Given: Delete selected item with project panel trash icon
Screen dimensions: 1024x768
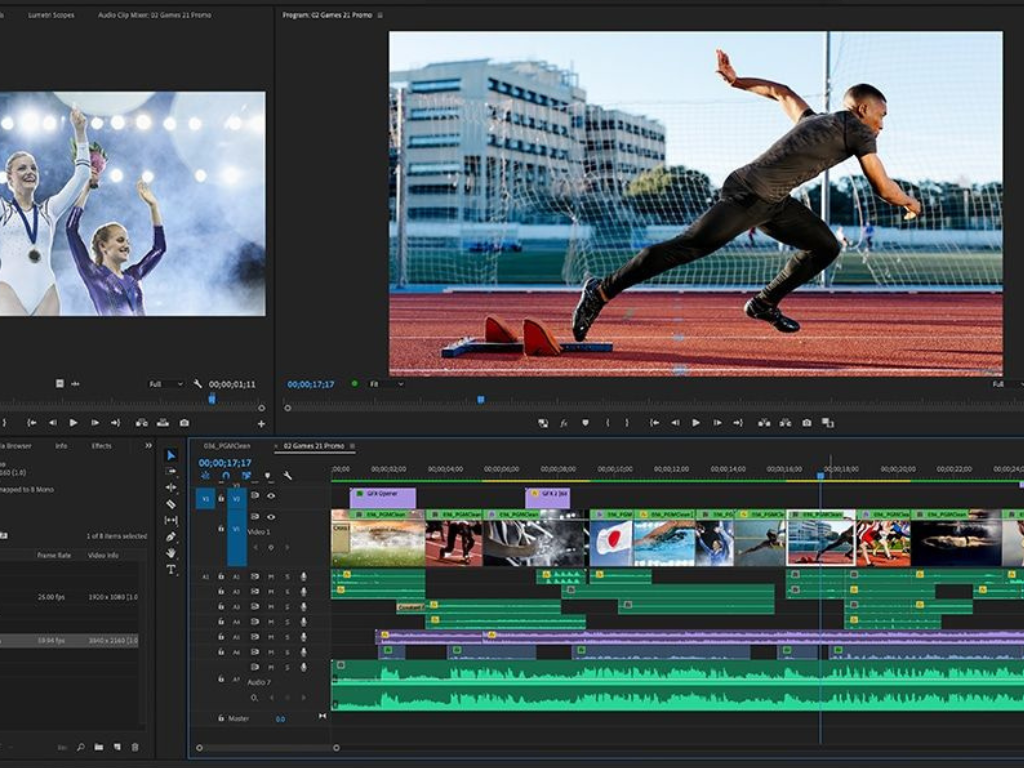Looking at the screenshot, I should (135, 747).
